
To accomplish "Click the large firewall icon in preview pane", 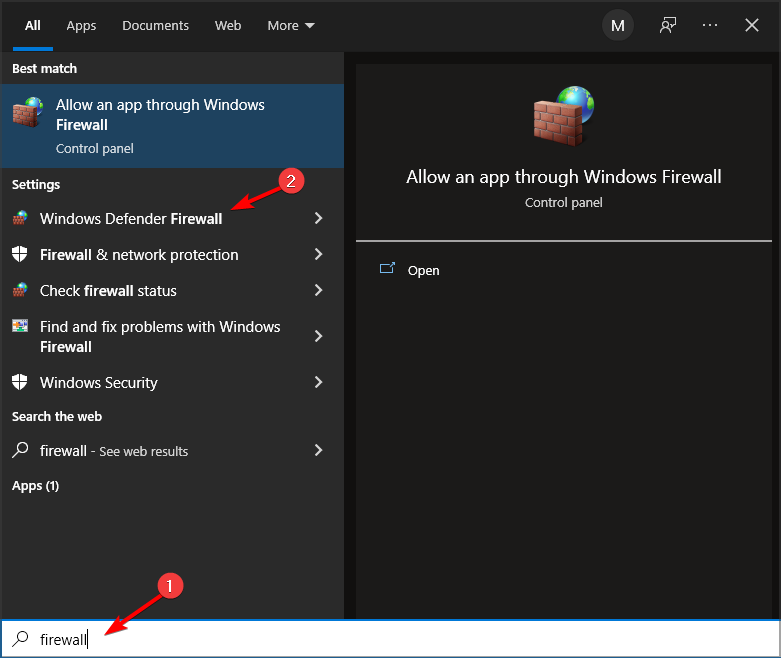I will (564, 116).
